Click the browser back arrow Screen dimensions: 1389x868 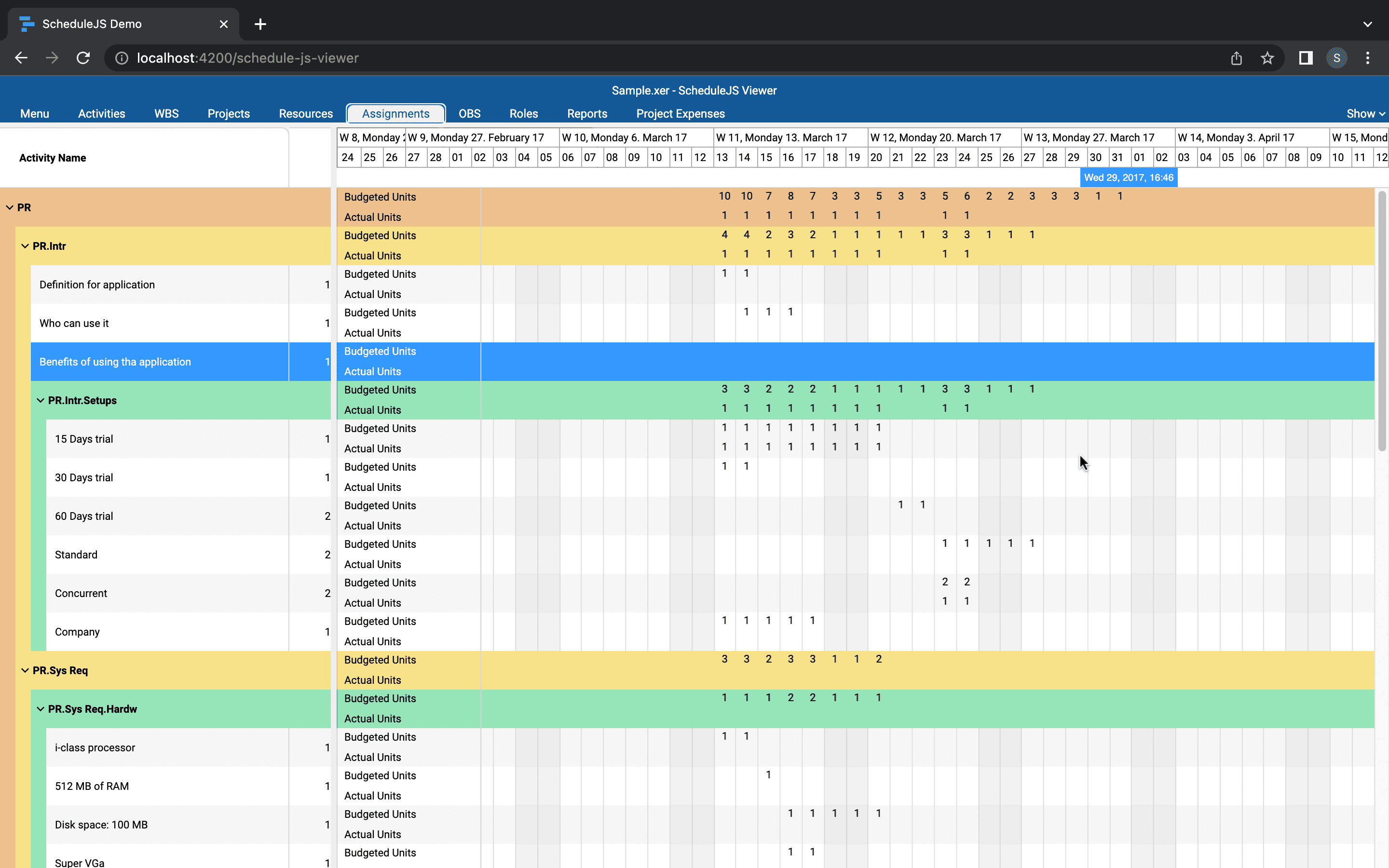(x=21, y=57)
